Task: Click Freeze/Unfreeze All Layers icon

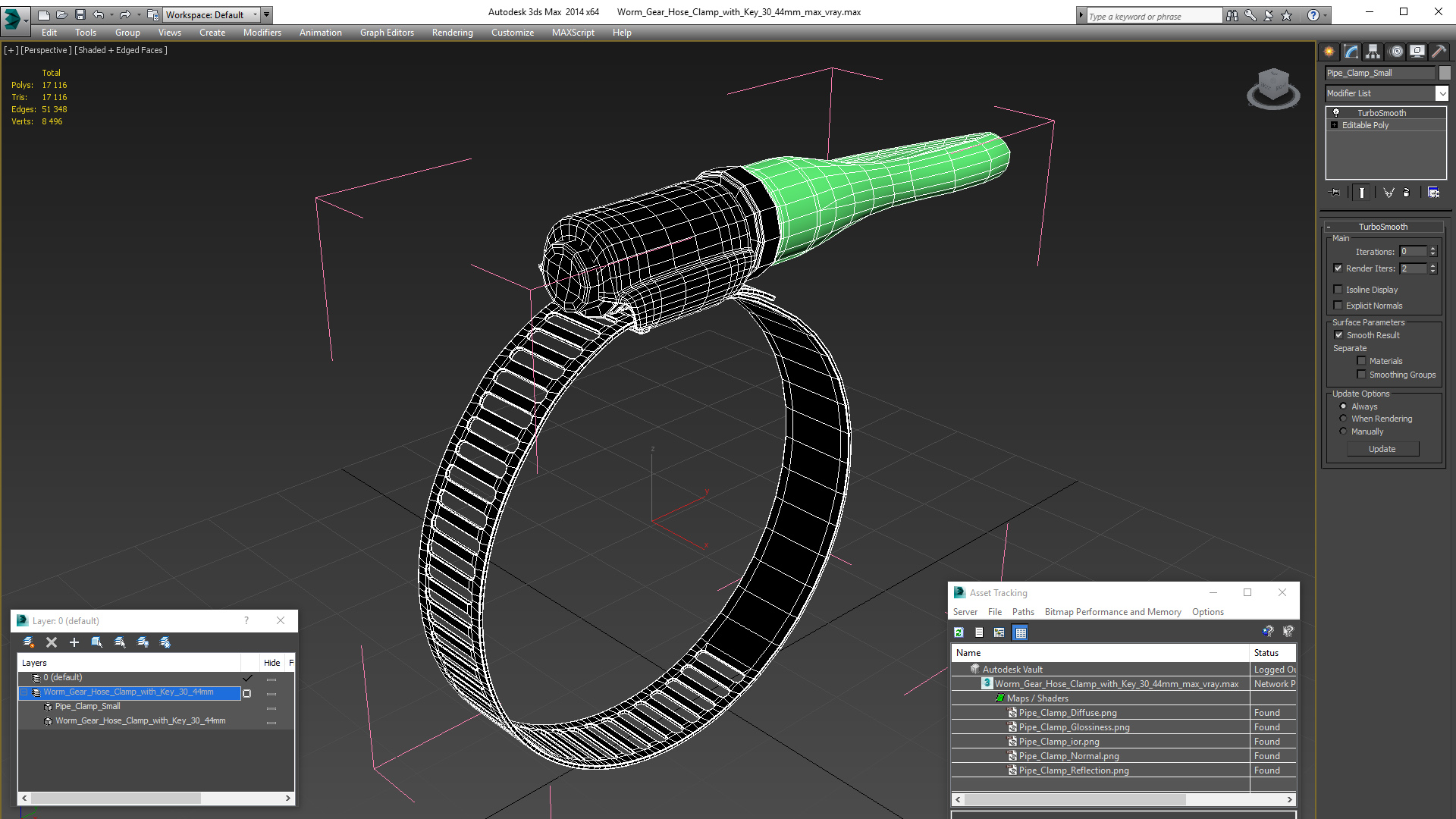Action: click(165, 642)
